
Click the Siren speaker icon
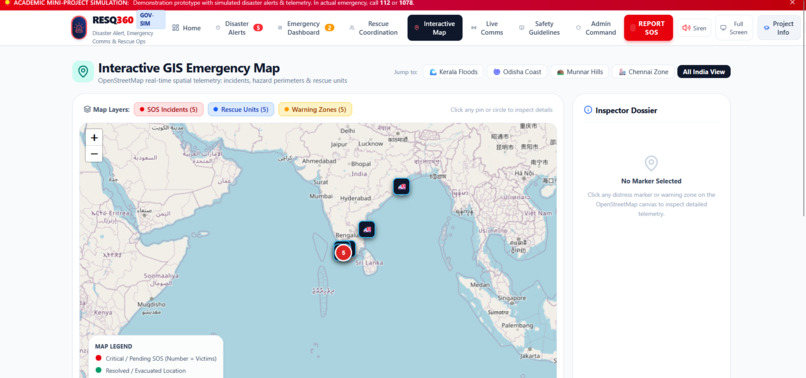[686, 28]
